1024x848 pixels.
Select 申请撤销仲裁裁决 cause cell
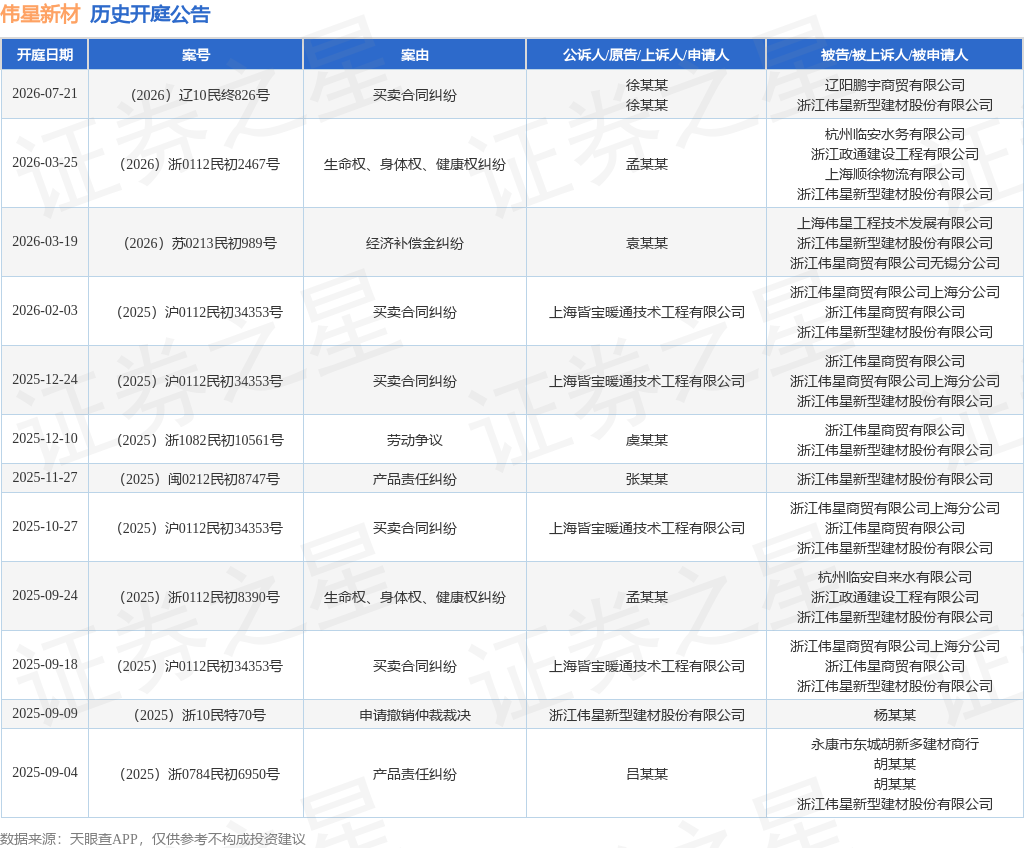[x=415, y=715]
